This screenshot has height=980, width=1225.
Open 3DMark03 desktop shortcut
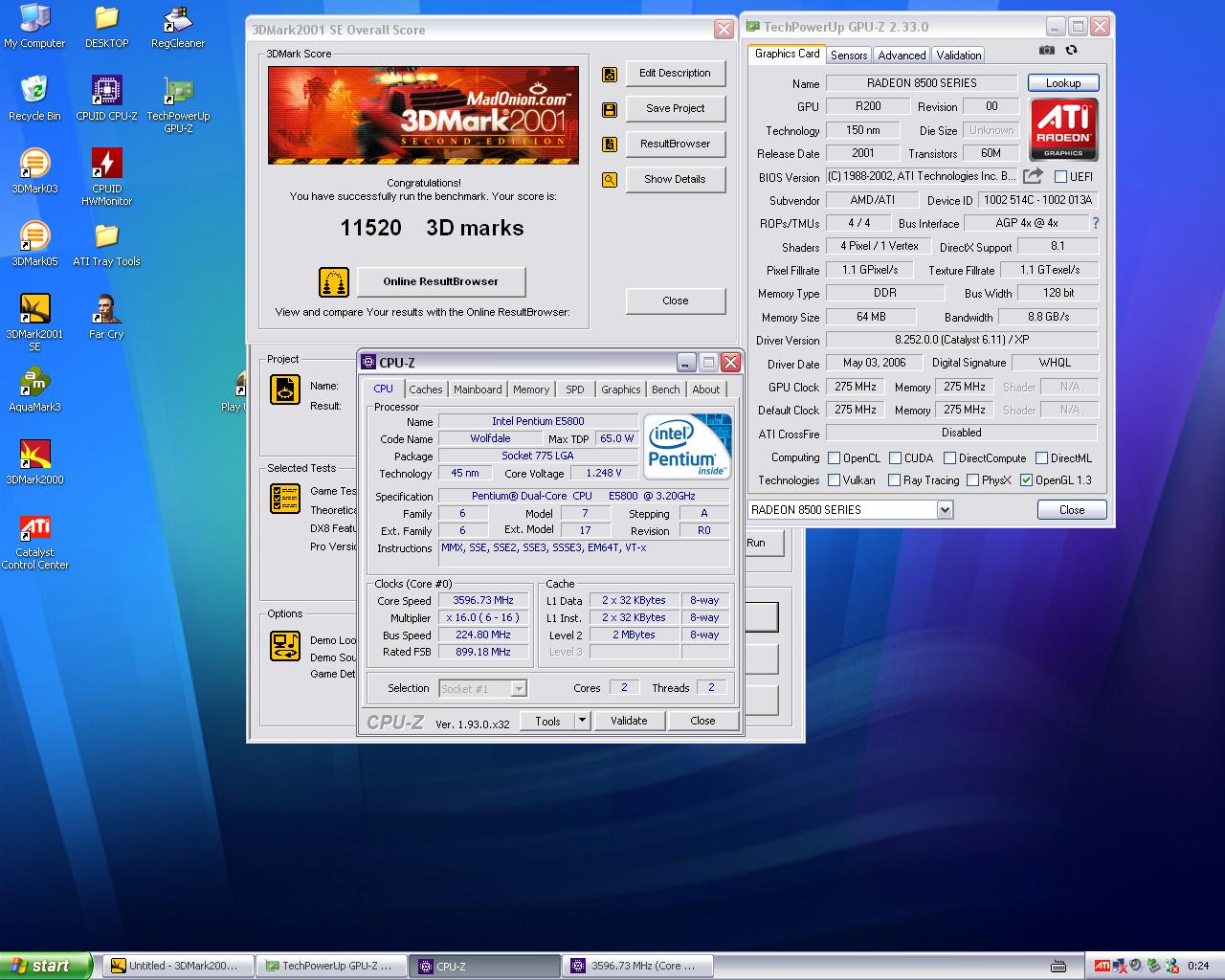click(34, 171)
